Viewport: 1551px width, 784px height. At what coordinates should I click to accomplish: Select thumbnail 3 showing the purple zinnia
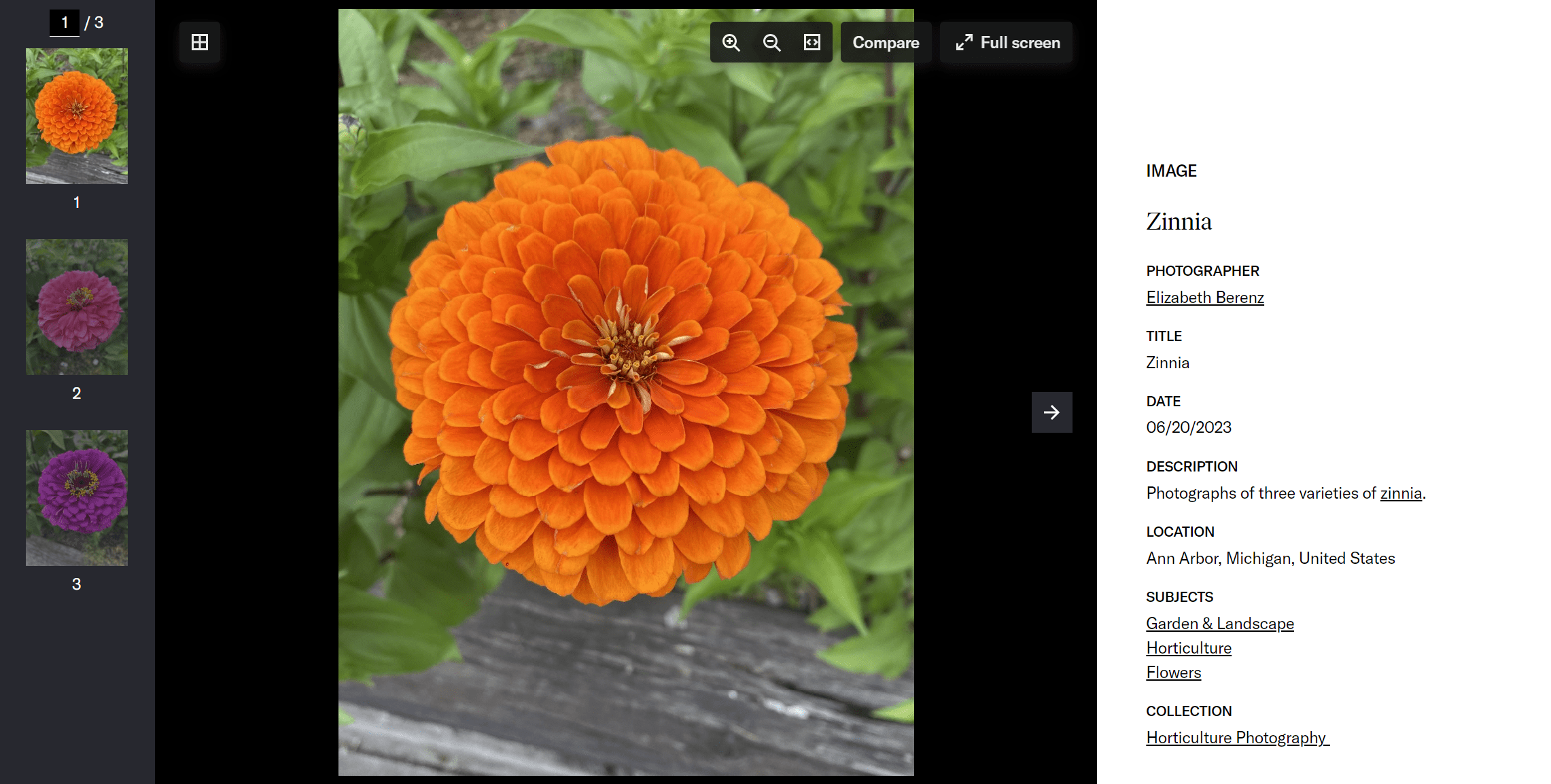tap(76, 497)
